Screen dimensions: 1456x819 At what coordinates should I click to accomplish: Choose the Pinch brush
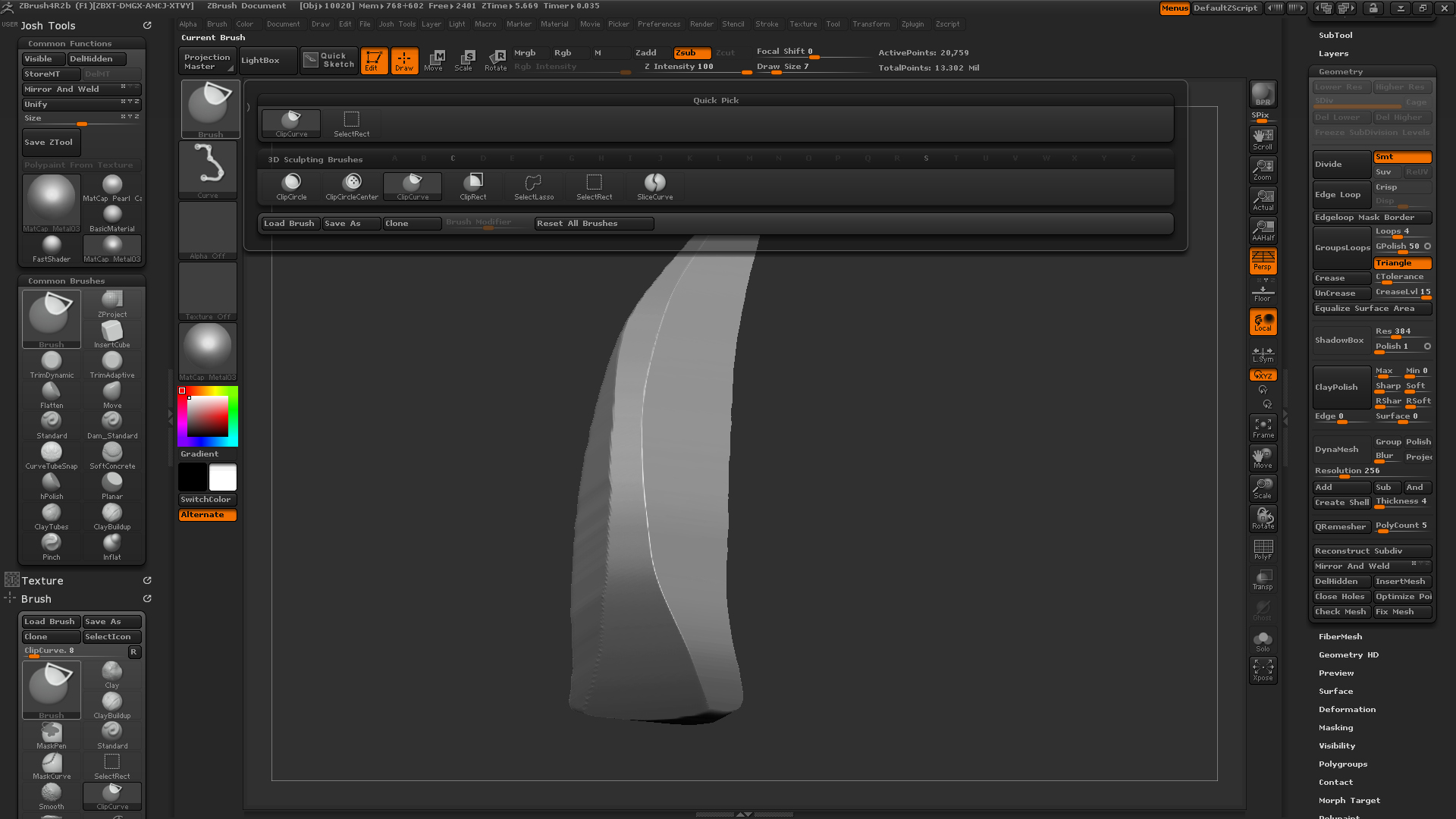pos(52,547)
